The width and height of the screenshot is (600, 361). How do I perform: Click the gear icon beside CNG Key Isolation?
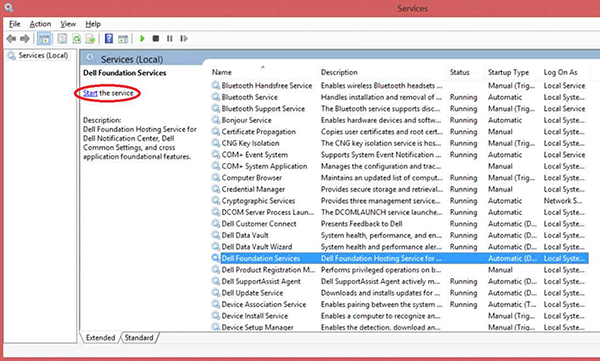tap(216, 143)
